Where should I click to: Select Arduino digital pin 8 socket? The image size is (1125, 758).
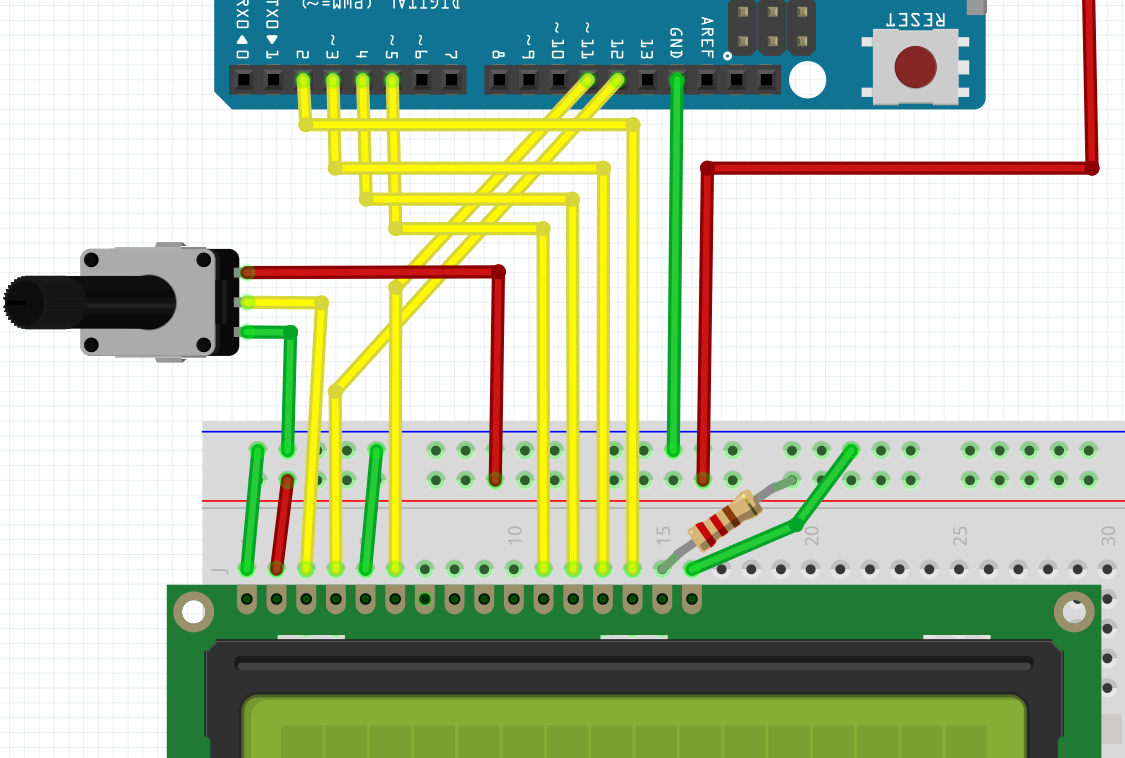pos(497,79)
